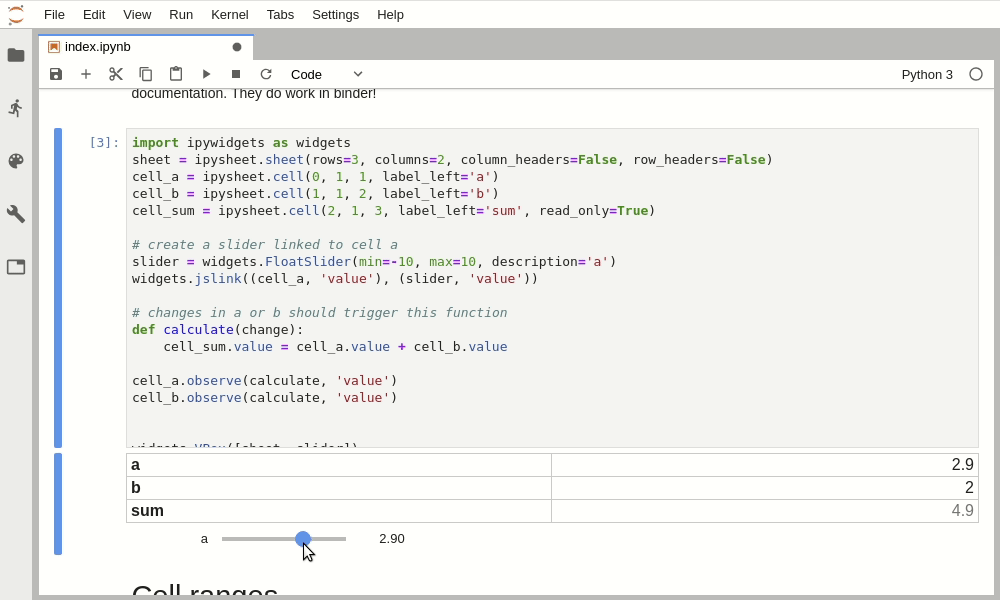1000x600 pixels.
Task: Click the slider handle for a
Action: point(303,539)
